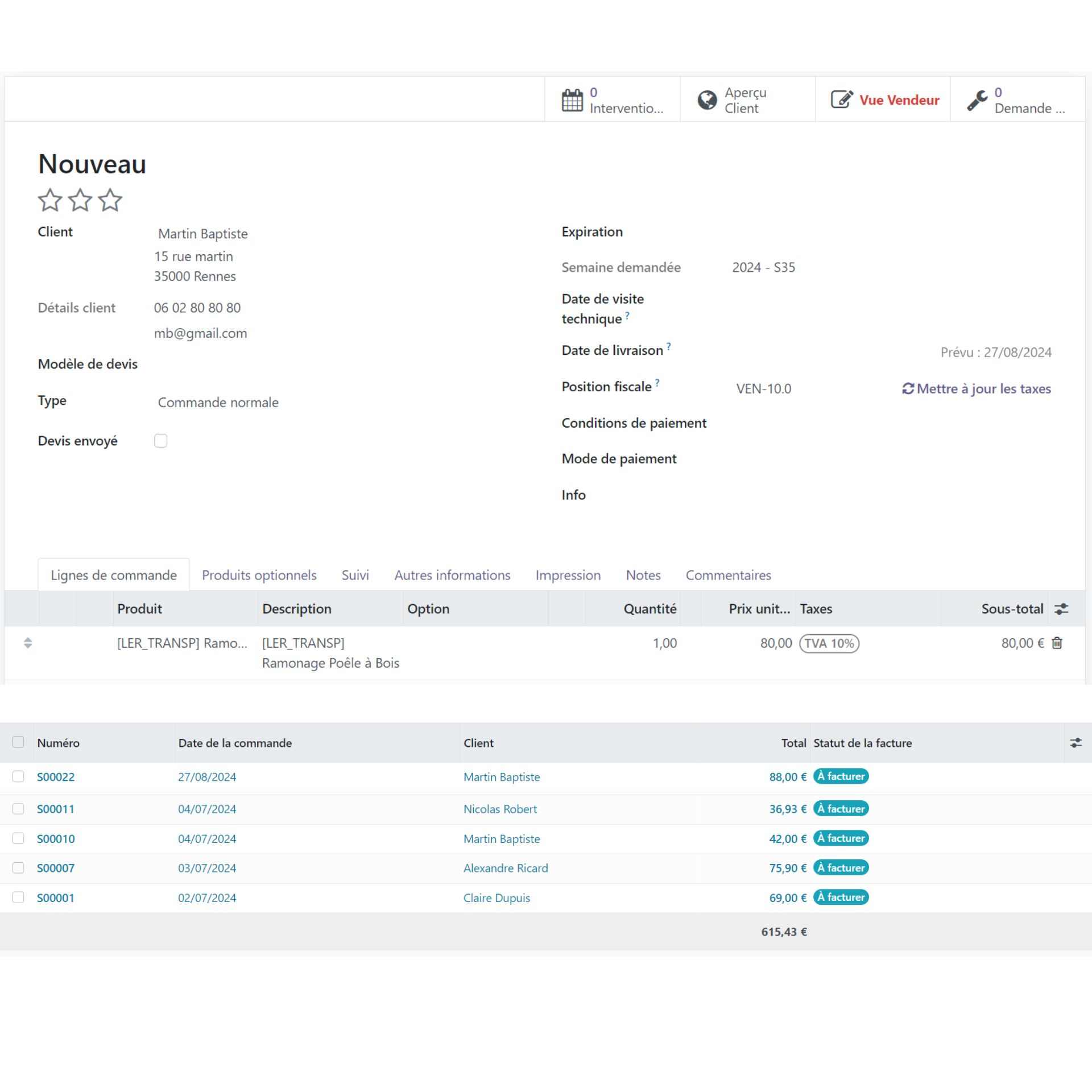Click the Produit cell [LER_TRANSP] Ramo...
This screenshot has width=1092, height=1092.
182,643
